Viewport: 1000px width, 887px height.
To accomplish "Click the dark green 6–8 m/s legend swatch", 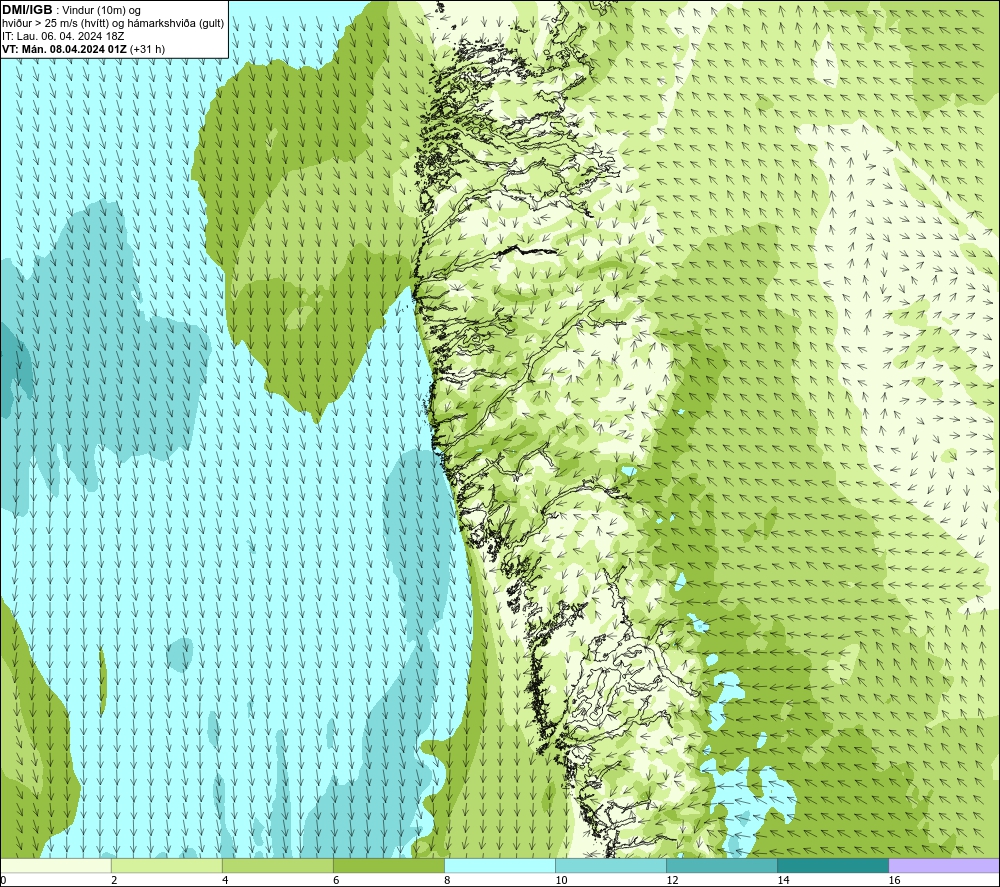I will pos(389,866).
